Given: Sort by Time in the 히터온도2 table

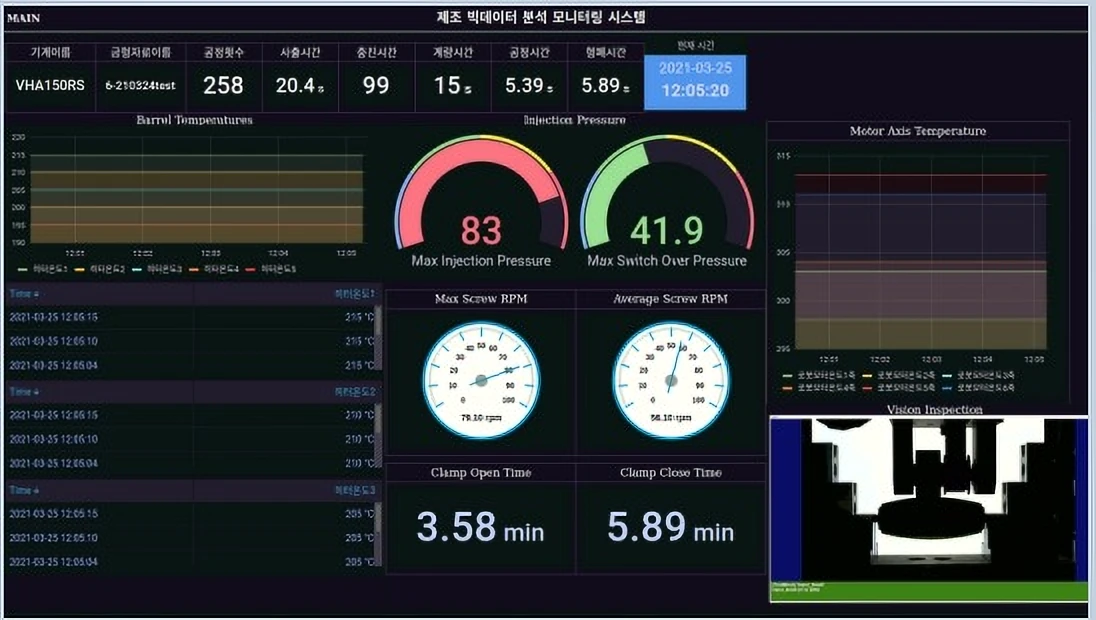Looking at the screenshot, I should [x=24, y=391].
